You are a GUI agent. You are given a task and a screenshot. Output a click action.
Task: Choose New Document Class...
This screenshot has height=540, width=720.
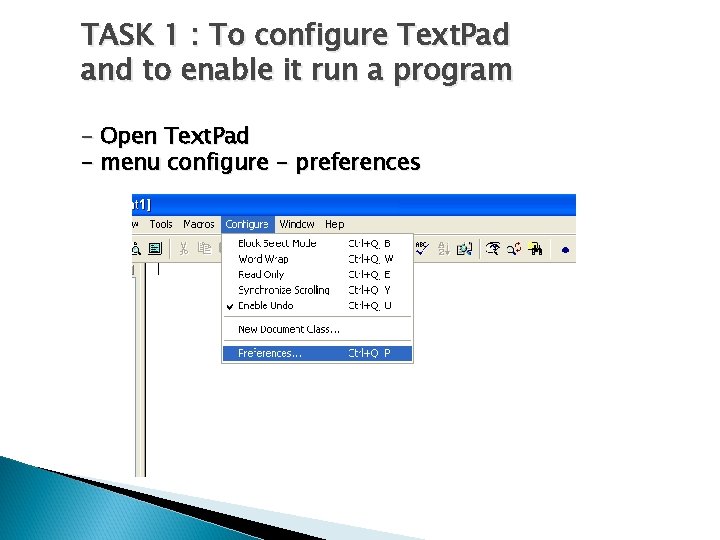click(317, 329)
